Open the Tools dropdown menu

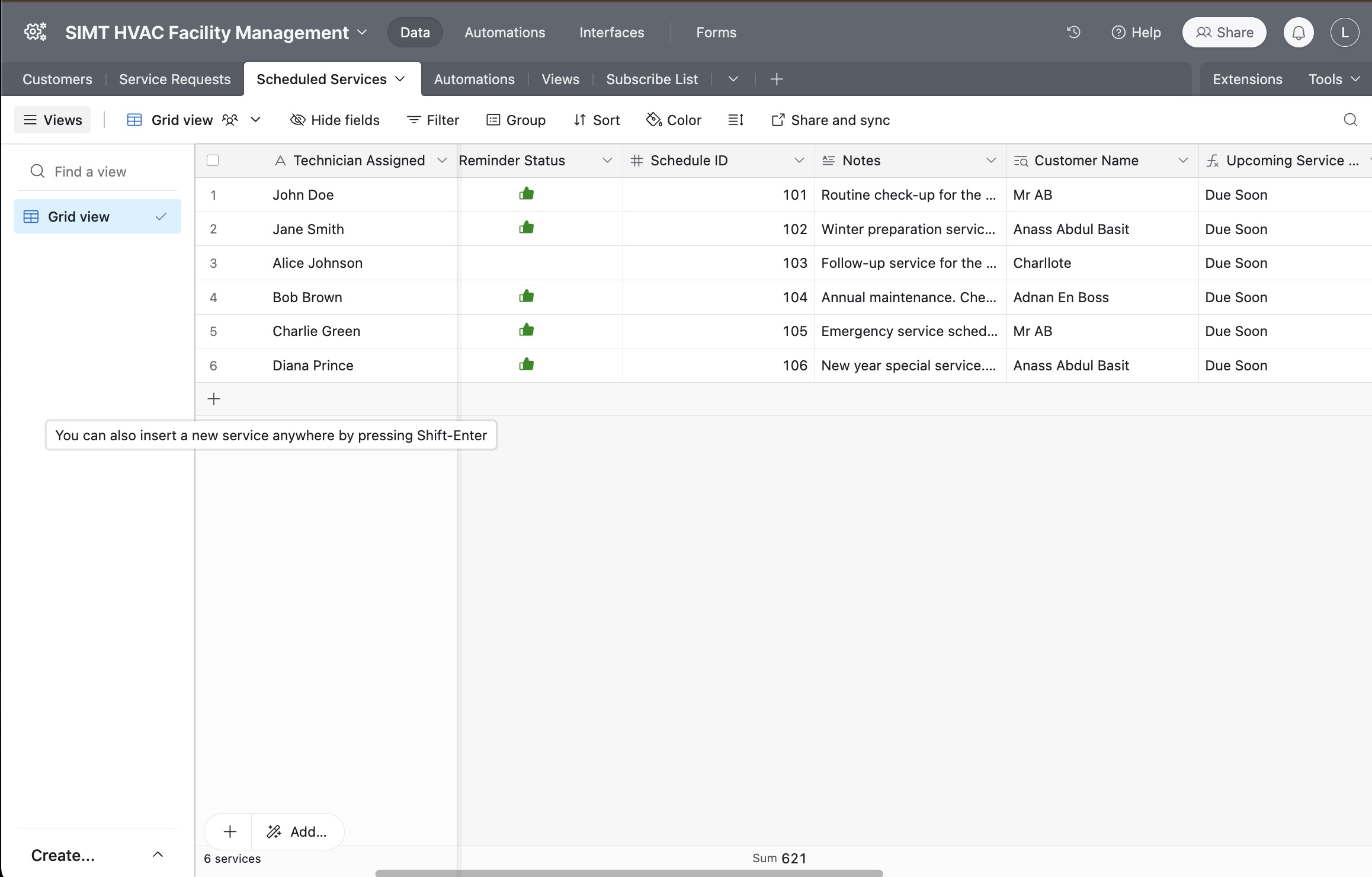coord(1333,79)
